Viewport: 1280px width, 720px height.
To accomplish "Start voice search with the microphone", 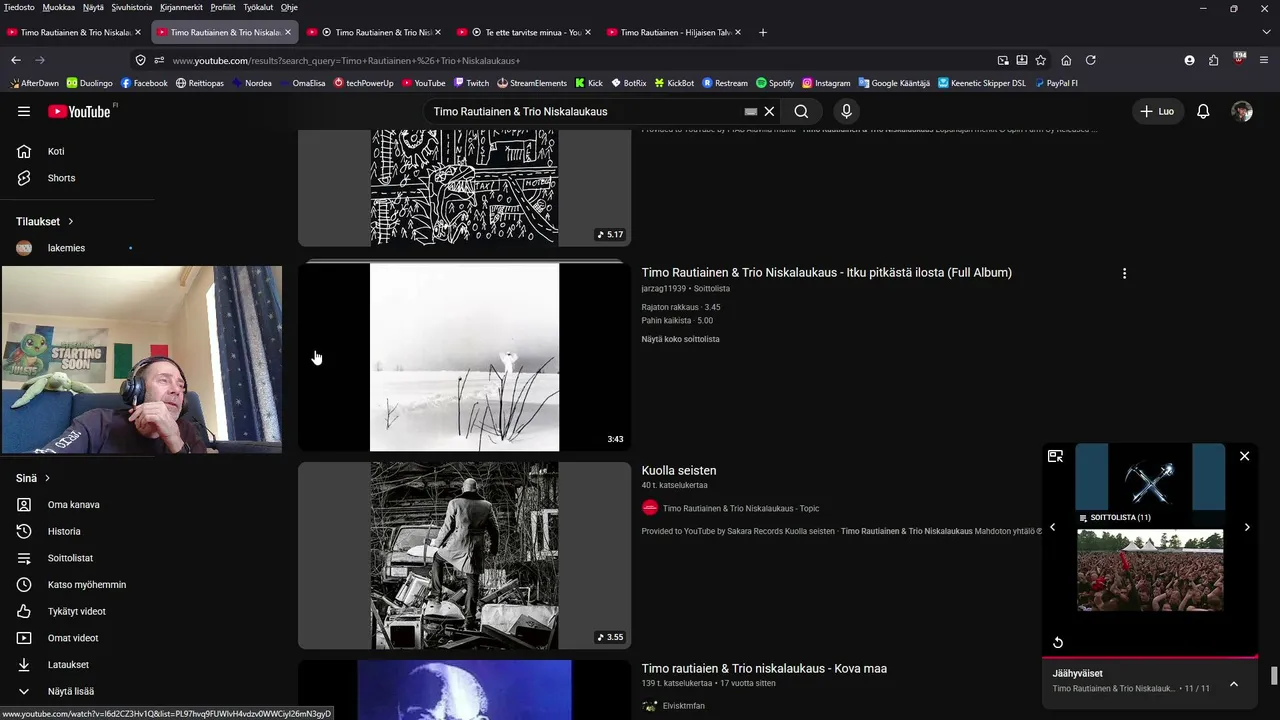I will (846, 111).
